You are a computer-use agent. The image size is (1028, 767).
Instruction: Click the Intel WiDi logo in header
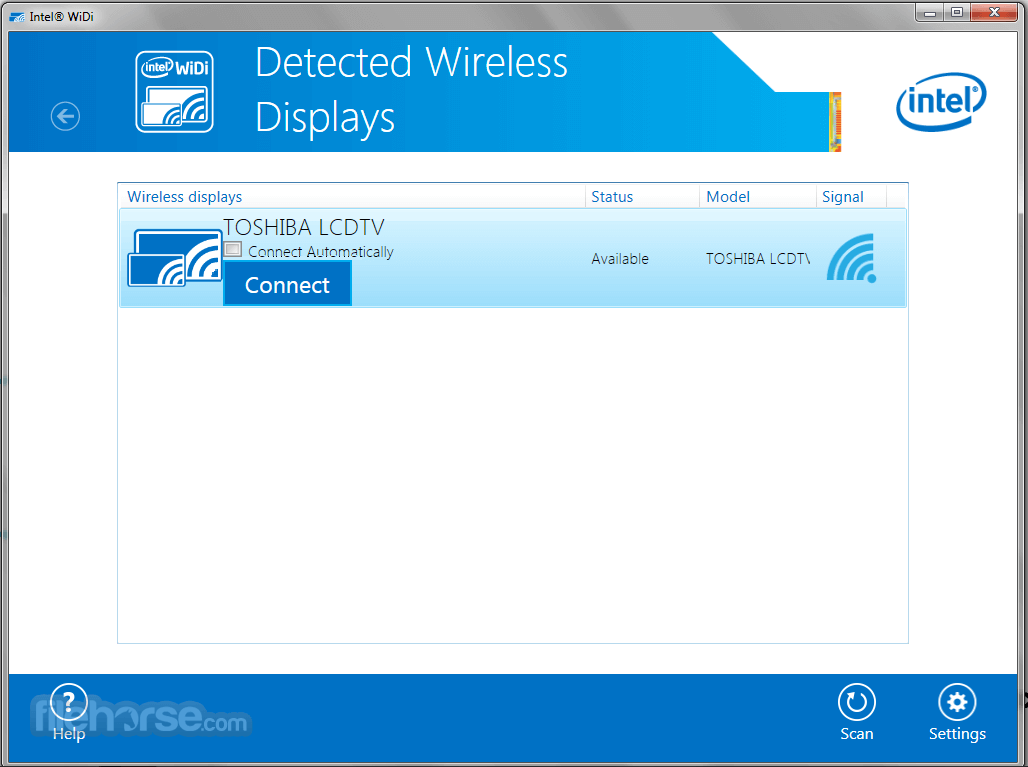pyautogui.click(x=174, y=92)
